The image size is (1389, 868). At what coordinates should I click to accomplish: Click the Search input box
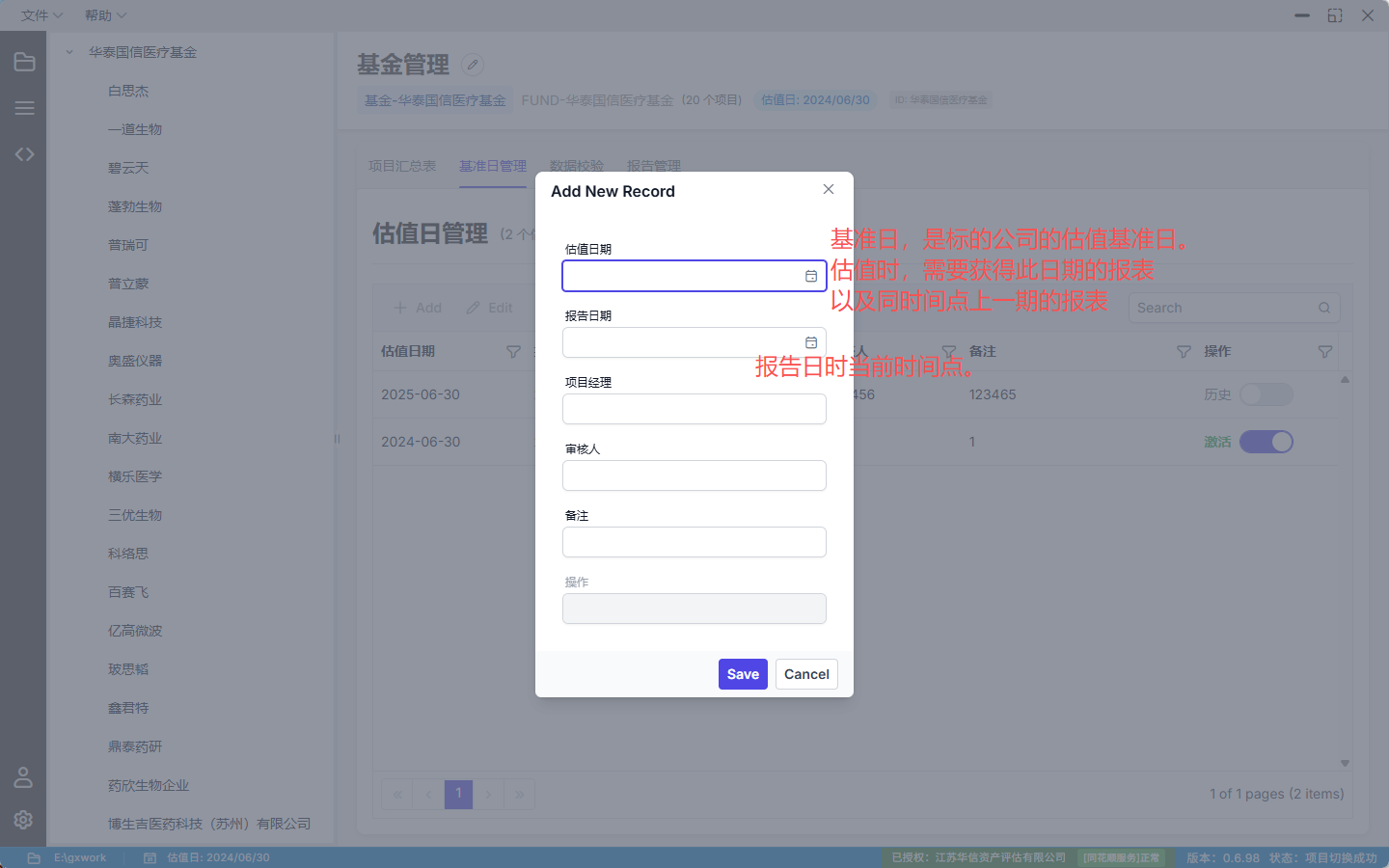1235,308
